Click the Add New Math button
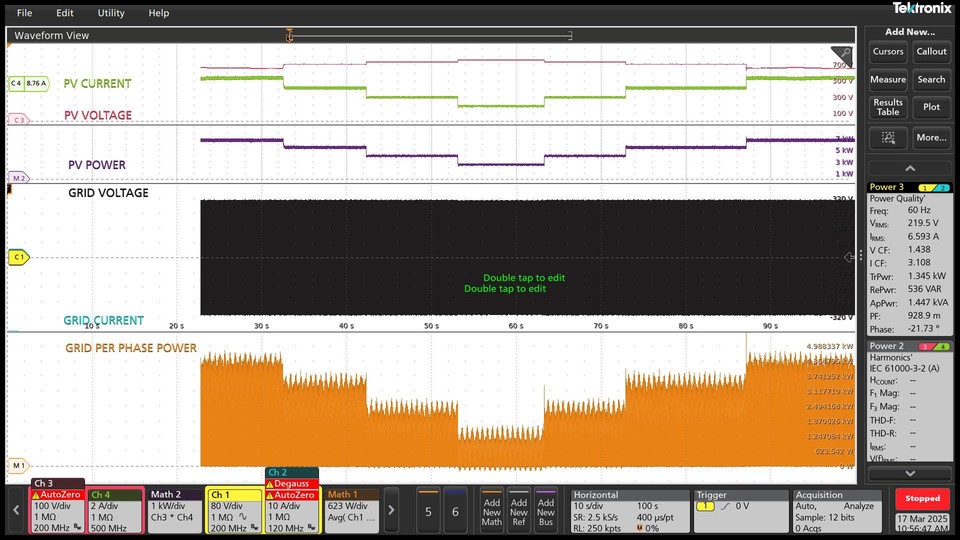Screen dimensions: 960x540 click(x=491, y=510)
